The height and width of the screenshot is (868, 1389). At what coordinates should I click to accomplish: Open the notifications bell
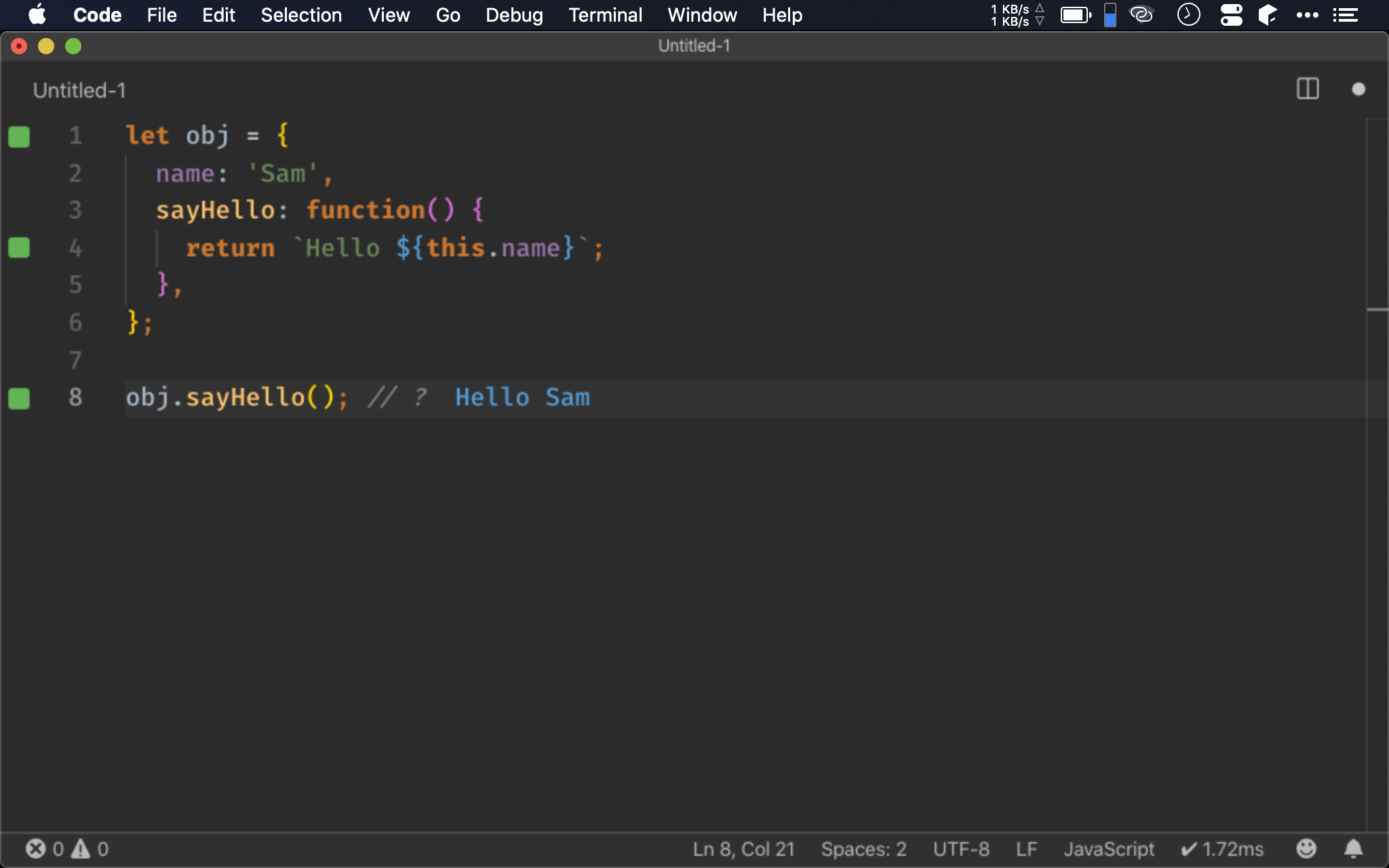coord(1353,848)
